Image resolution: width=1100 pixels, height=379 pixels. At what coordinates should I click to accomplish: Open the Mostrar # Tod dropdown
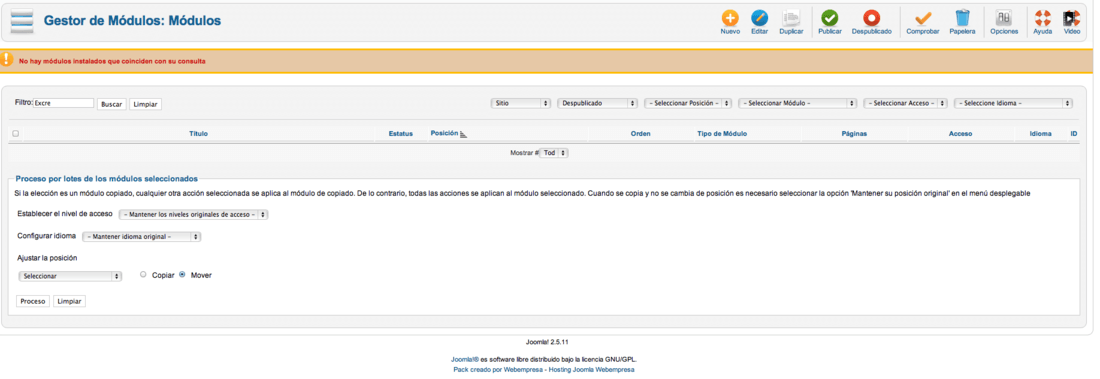coord(554,152)
